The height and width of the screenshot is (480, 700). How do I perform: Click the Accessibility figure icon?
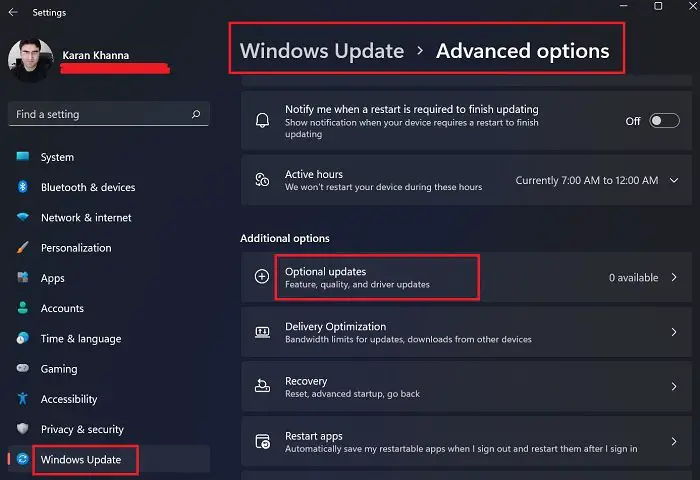click(x=23, y=398)
